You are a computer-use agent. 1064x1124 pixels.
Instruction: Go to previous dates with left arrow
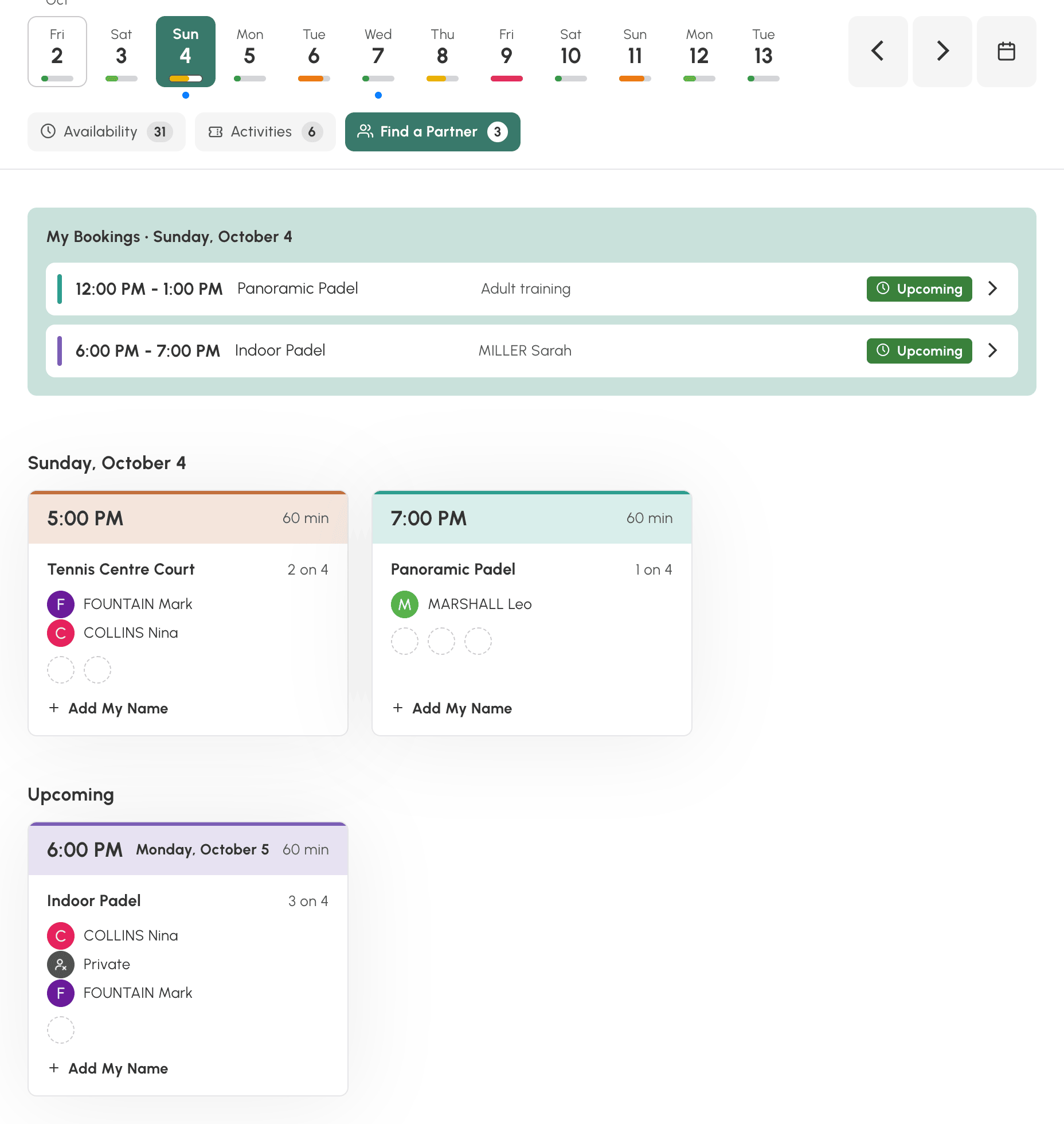(878, 52)
